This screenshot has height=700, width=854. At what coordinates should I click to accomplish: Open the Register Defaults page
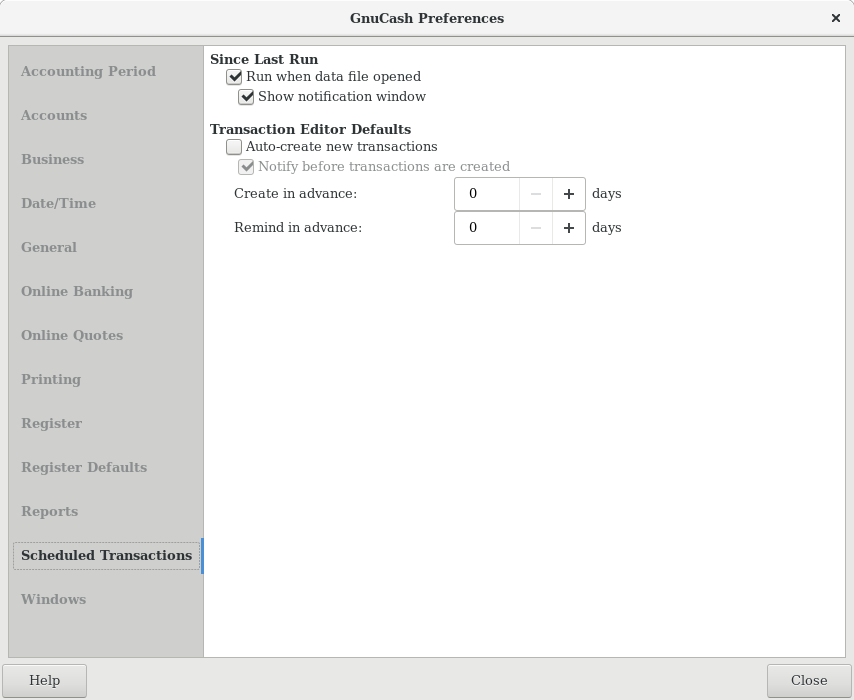tap(84, 467)
